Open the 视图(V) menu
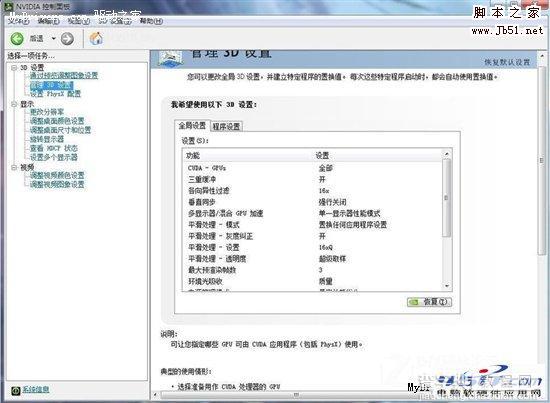550x403 pixels. tap(79, 21)
